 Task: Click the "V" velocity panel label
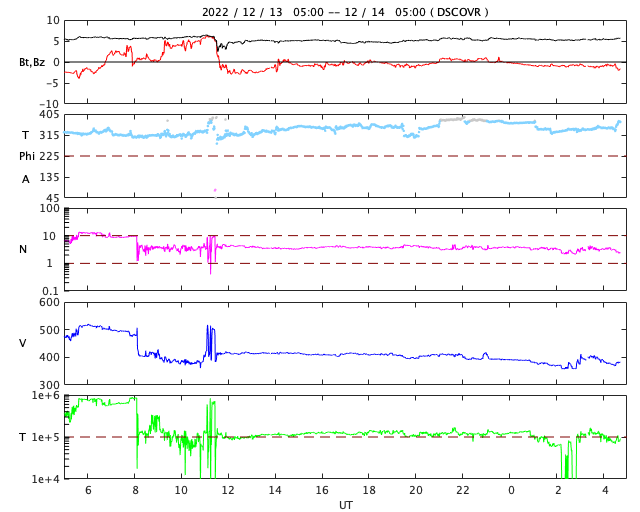23,343
